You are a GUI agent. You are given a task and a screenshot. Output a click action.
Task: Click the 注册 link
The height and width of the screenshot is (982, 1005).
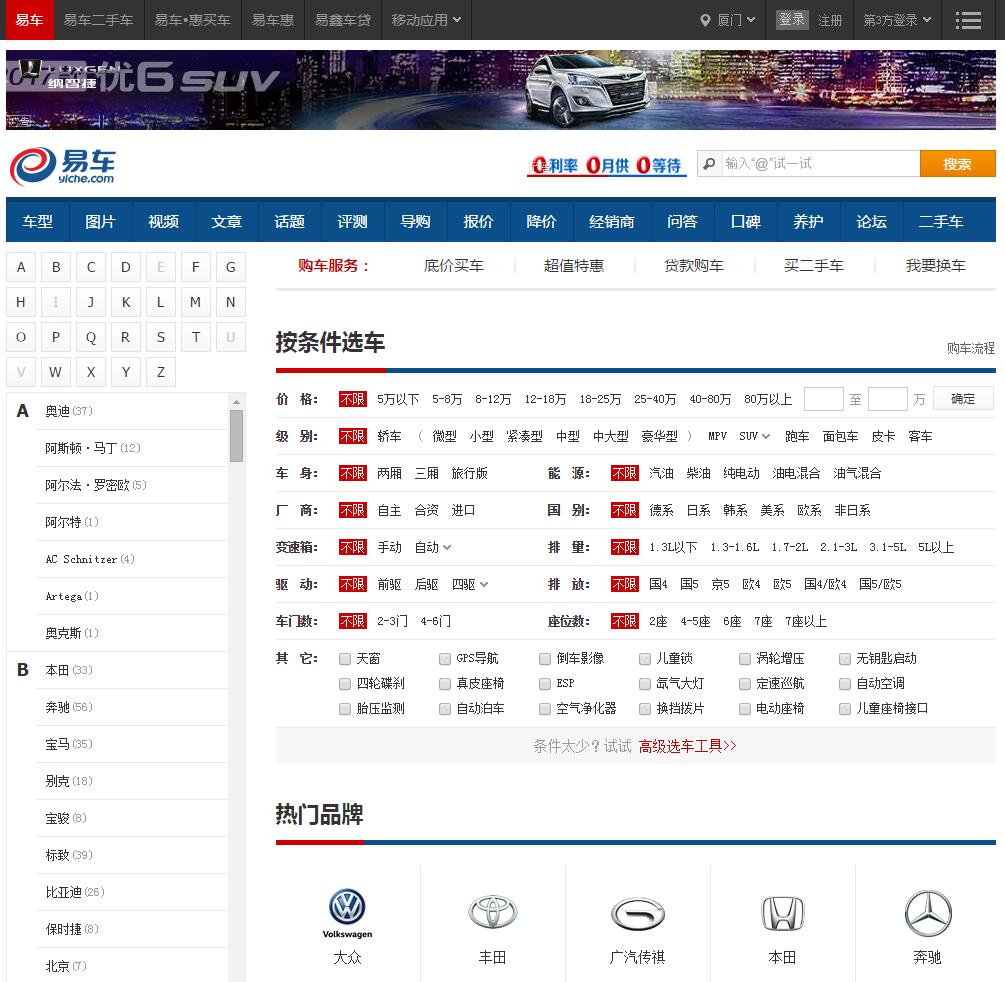(830, 21)
